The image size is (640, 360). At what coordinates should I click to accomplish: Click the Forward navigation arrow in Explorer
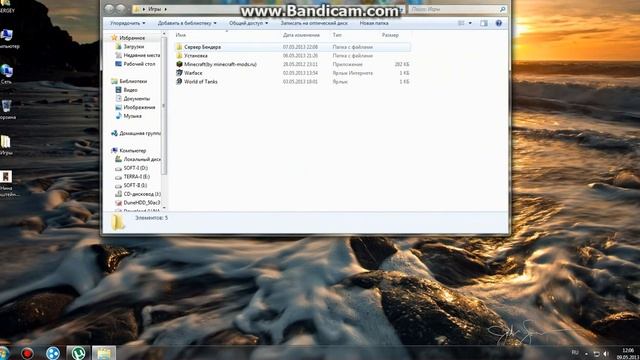coord(120,8)
